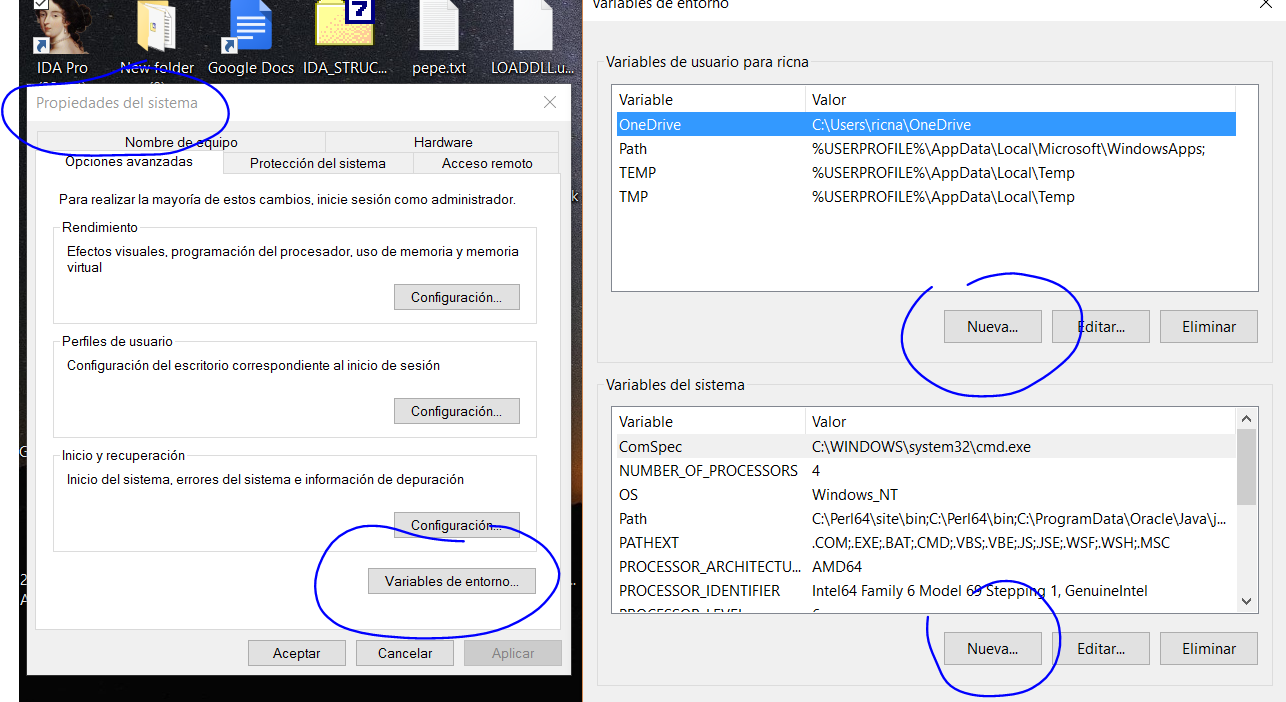1286x702 pixels.
Task: Toggle the selection checkbox on IDA Pro icon
Action: point(41,4)
